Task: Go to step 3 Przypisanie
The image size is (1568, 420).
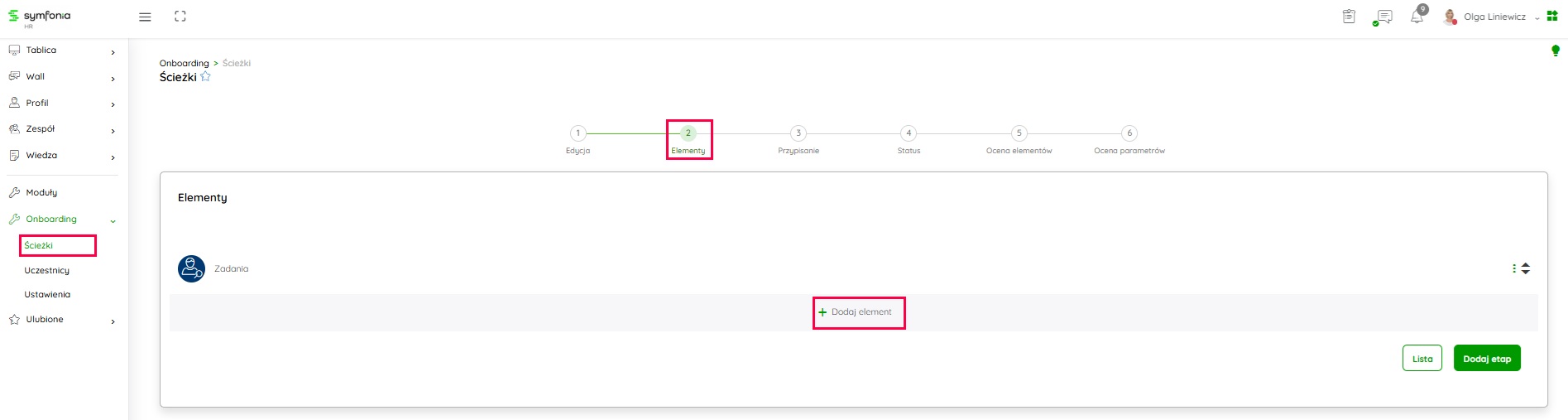Action: 798,133
